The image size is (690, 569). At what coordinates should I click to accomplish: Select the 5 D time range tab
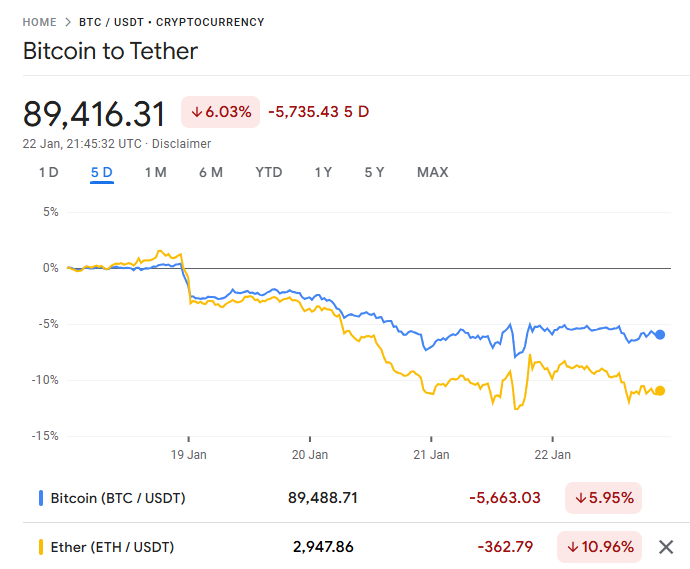coord(101,172)
